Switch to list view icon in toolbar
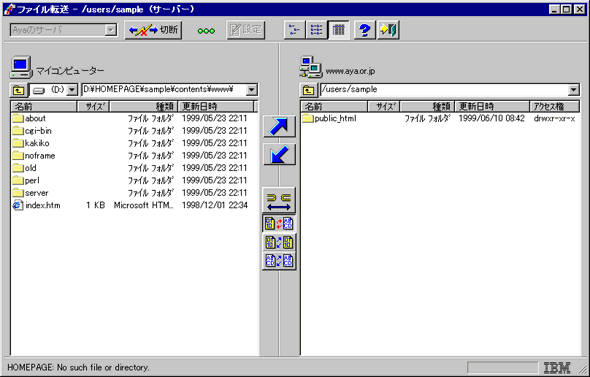The height and width of the screenshot is (377, 590). coord(316,30)
